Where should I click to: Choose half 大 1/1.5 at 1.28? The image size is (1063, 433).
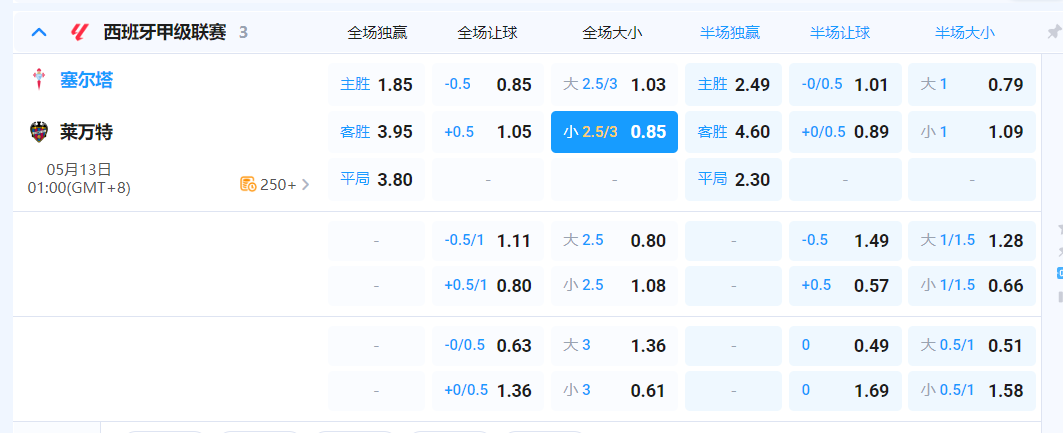click(x=972, y=241)
